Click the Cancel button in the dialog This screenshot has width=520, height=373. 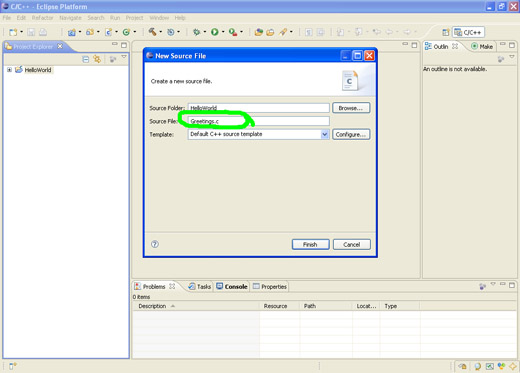352,244
